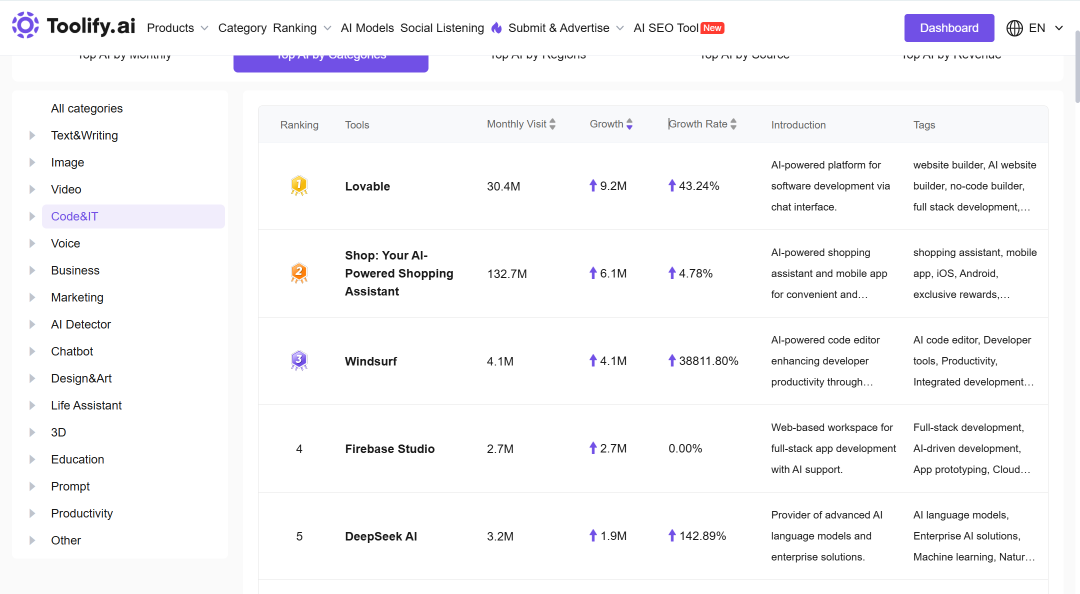Open the Products dropdown menu
1080x594 pixels.
[178, 28]
